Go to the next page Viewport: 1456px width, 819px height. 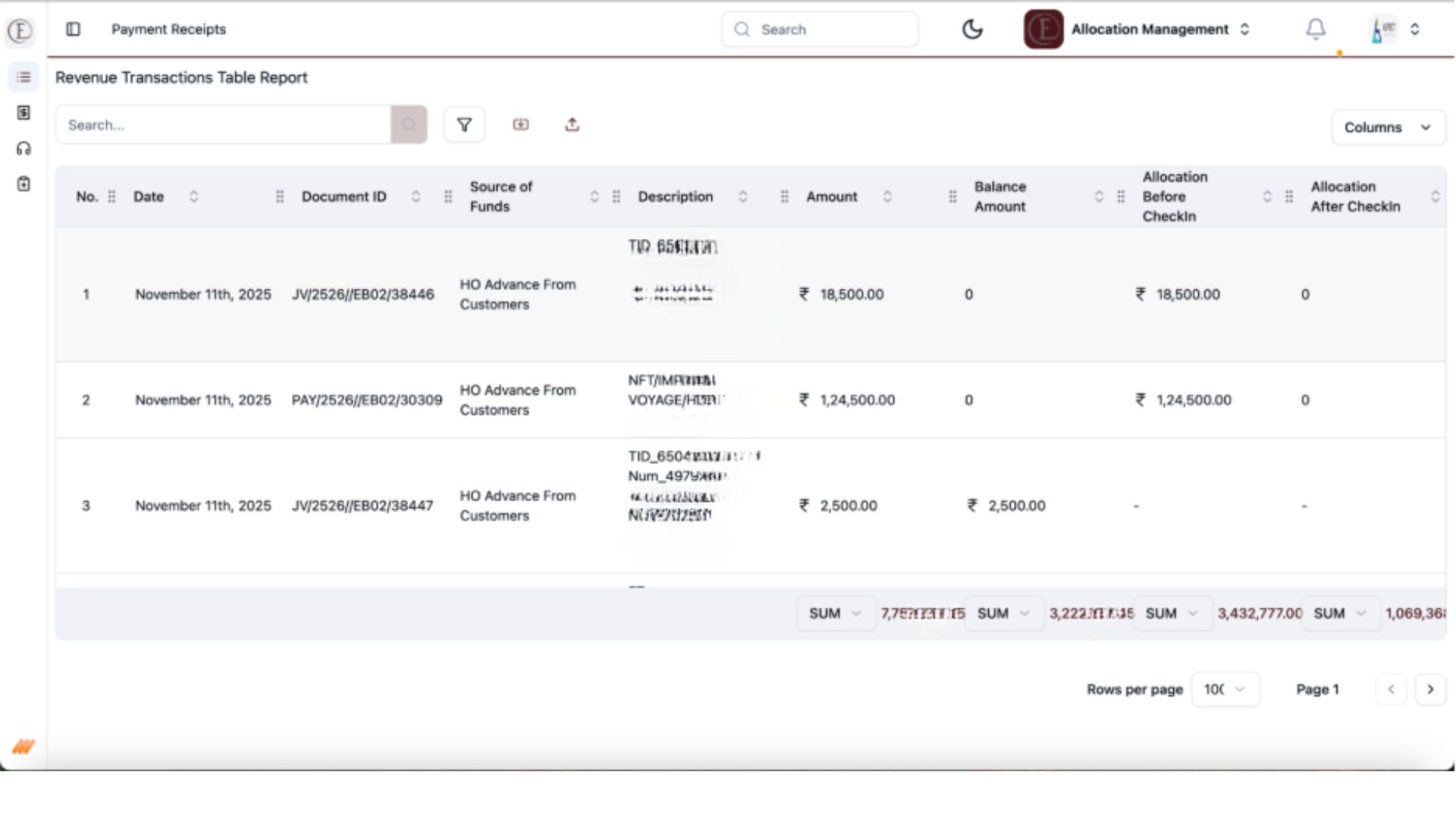[1430, 689]
